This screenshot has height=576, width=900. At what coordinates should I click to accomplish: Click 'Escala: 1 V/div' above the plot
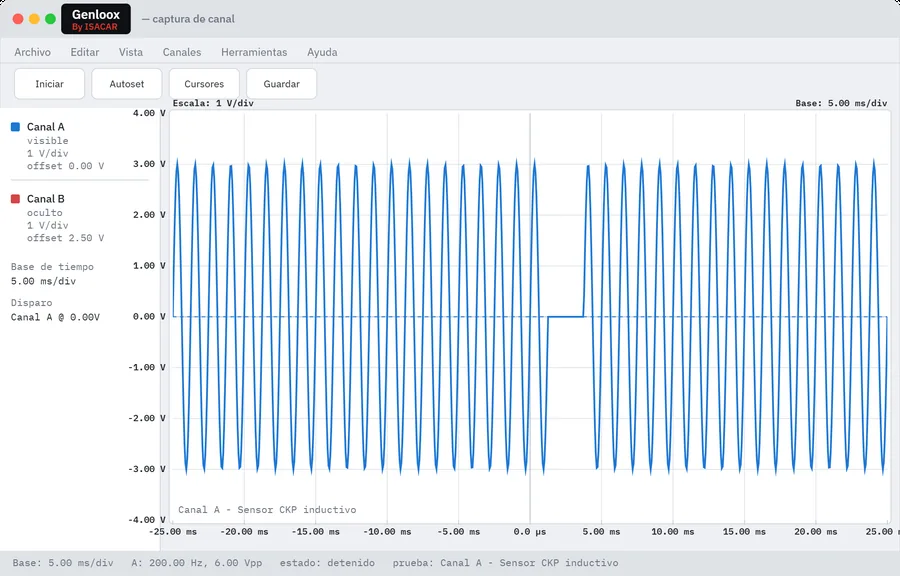[213, 103]
